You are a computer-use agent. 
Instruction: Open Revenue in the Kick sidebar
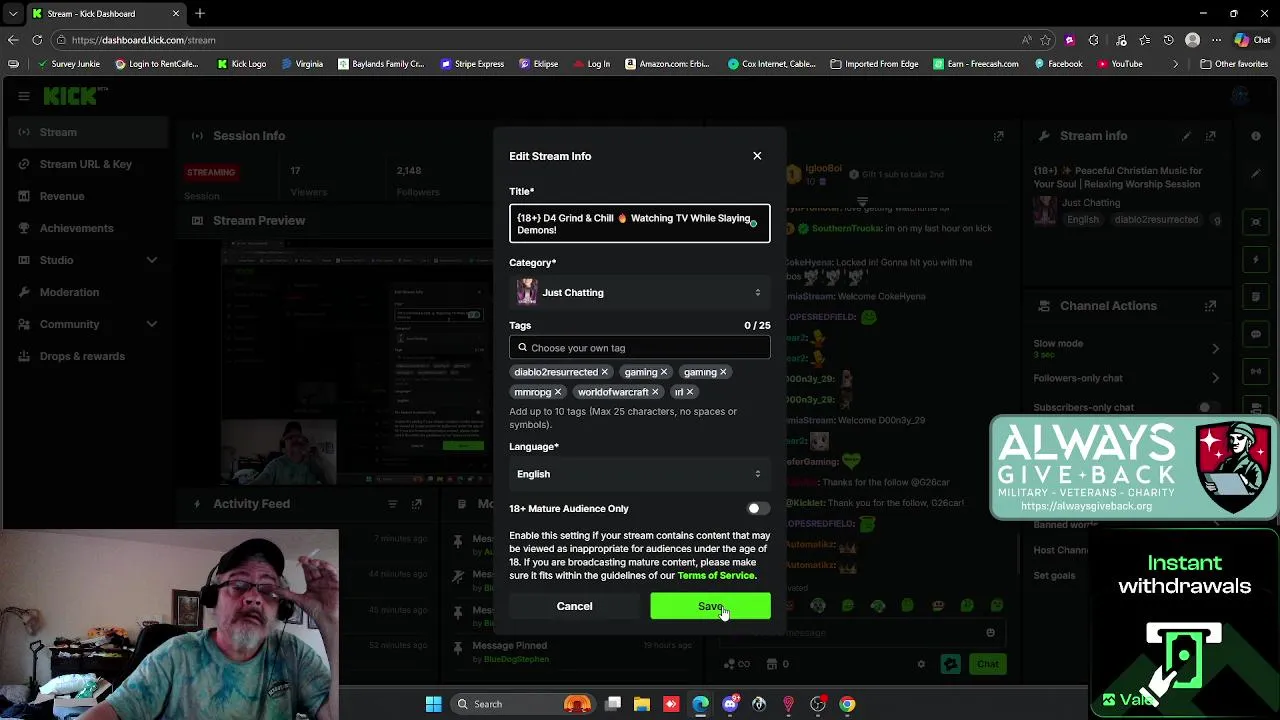tap(88, 196)
